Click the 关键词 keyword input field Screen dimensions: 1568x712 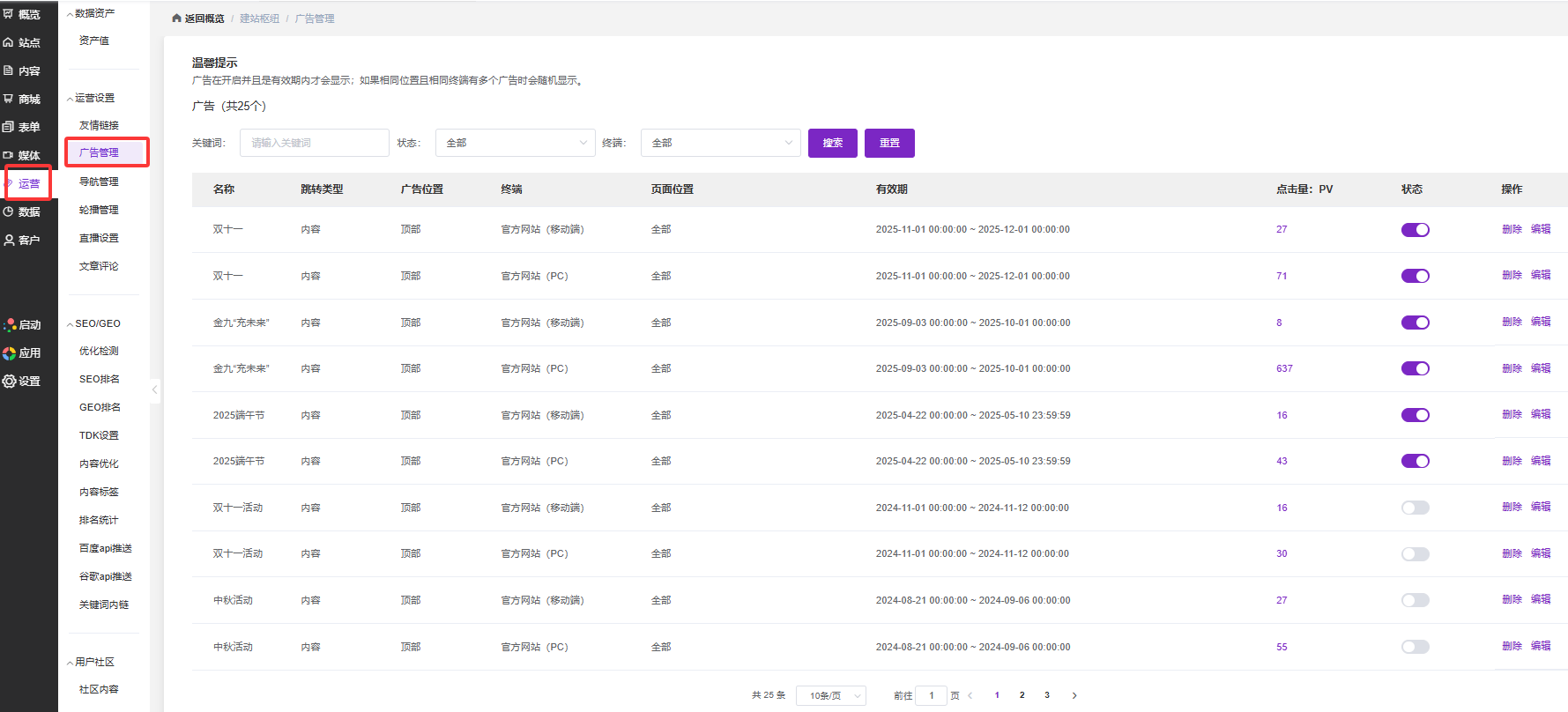pos(314,143)
